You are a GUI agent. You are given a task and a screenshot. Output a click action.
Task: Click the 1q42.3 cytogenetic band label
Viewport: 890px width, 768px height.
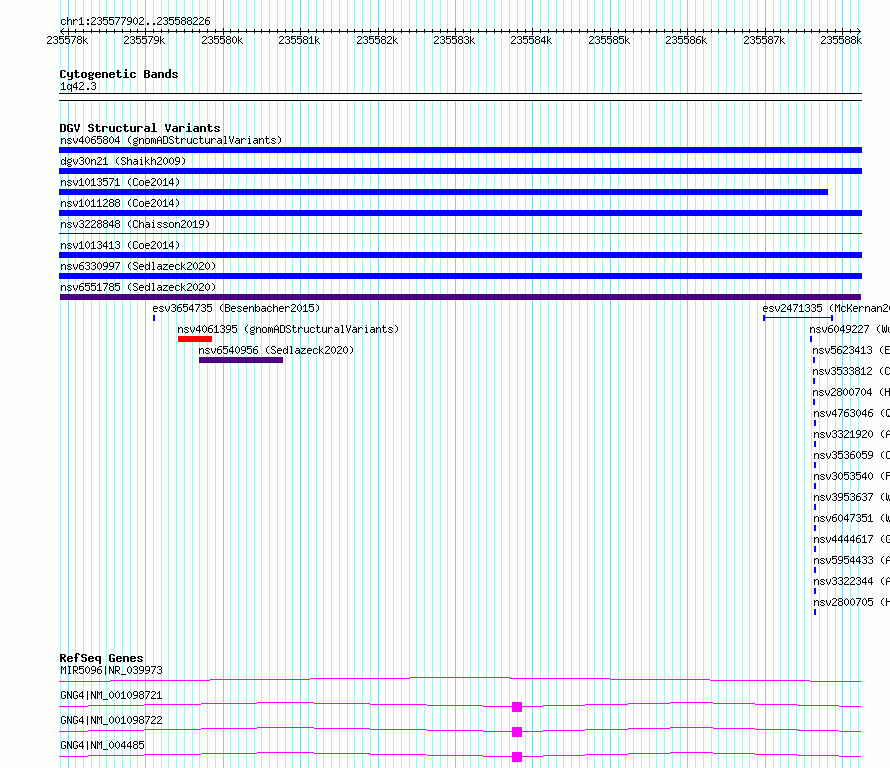click(78, 87)
